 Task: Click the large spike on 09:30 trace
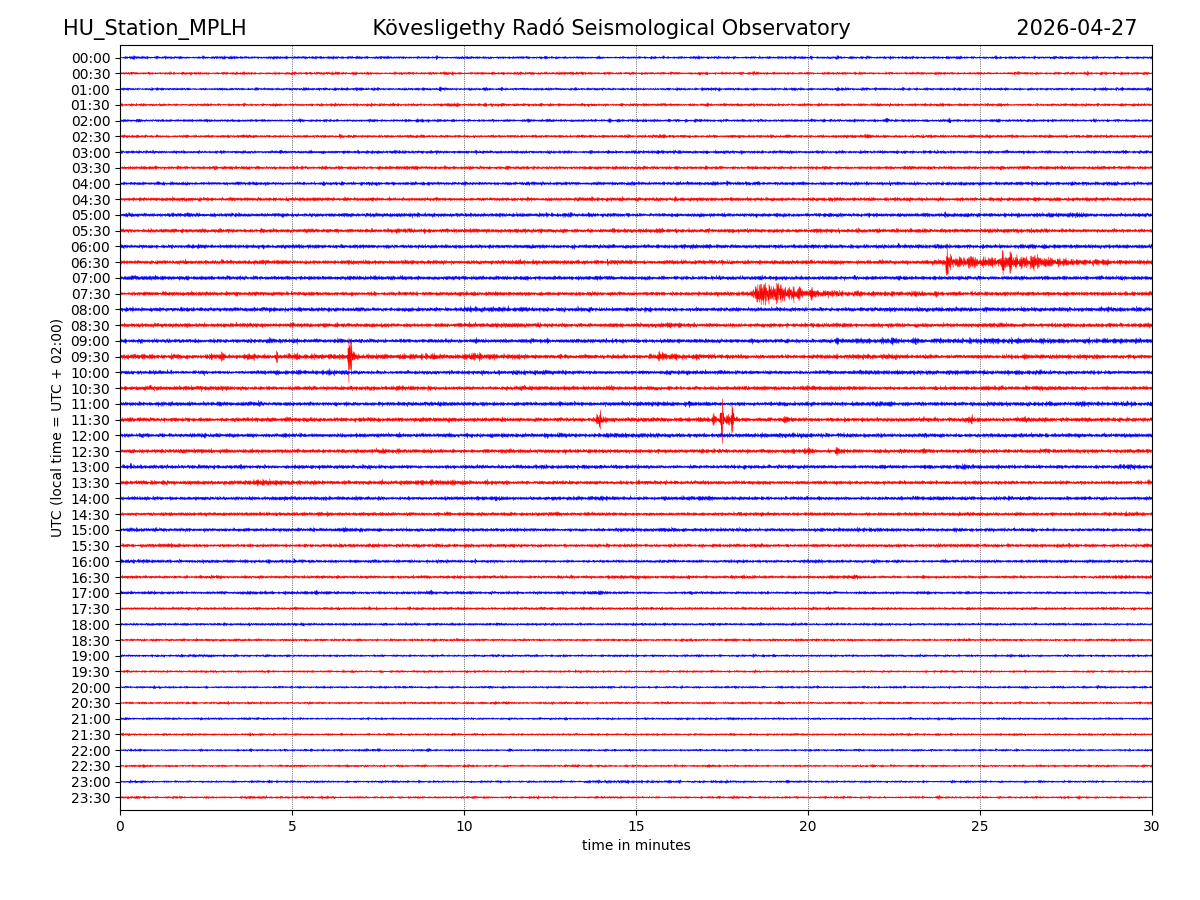coord(350,357)
